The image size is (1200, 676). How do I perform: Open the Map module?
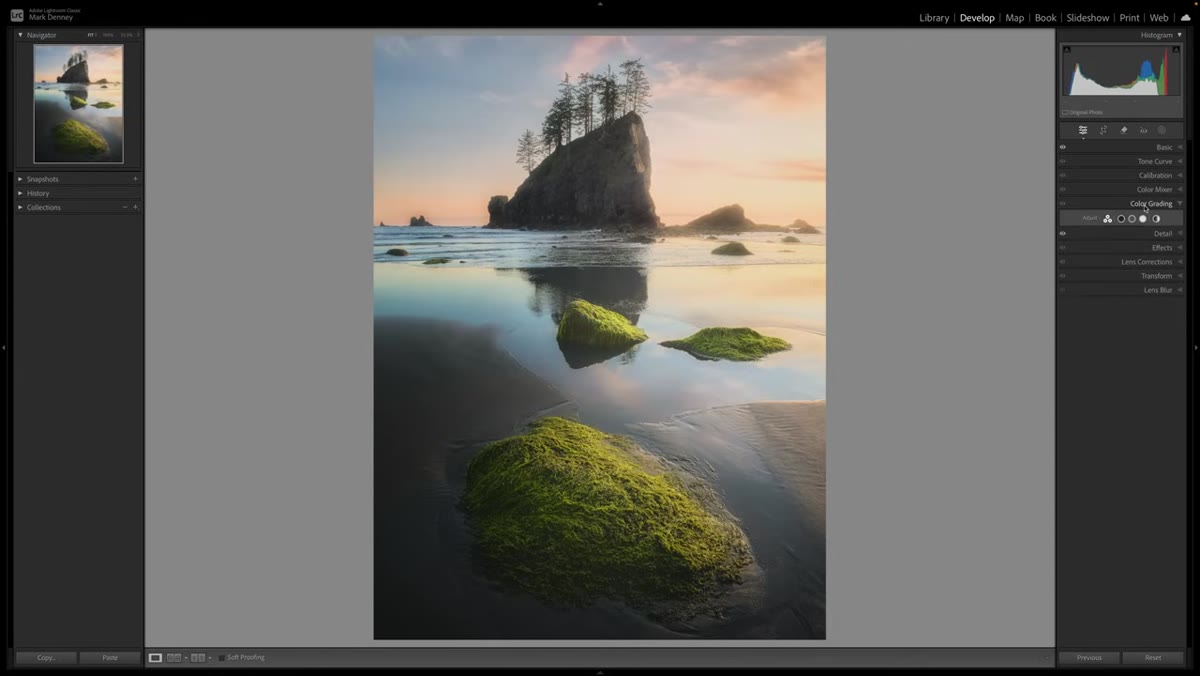(1015, 18)
